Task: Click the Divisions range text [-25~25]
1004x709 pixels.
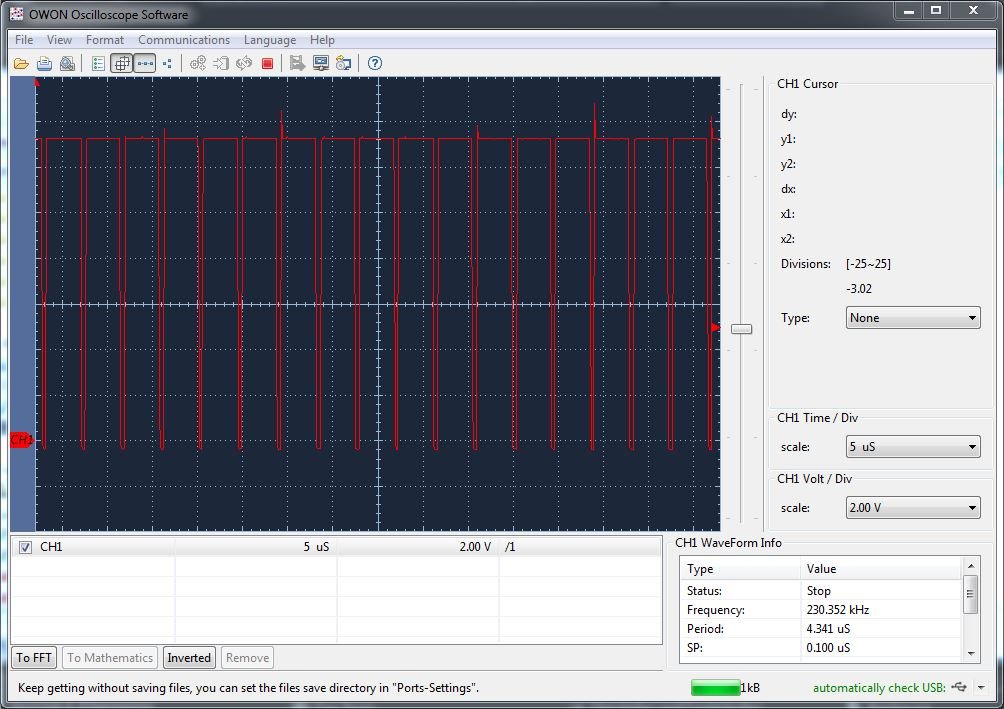Action: pyautogui.click(x=868, y=264)
